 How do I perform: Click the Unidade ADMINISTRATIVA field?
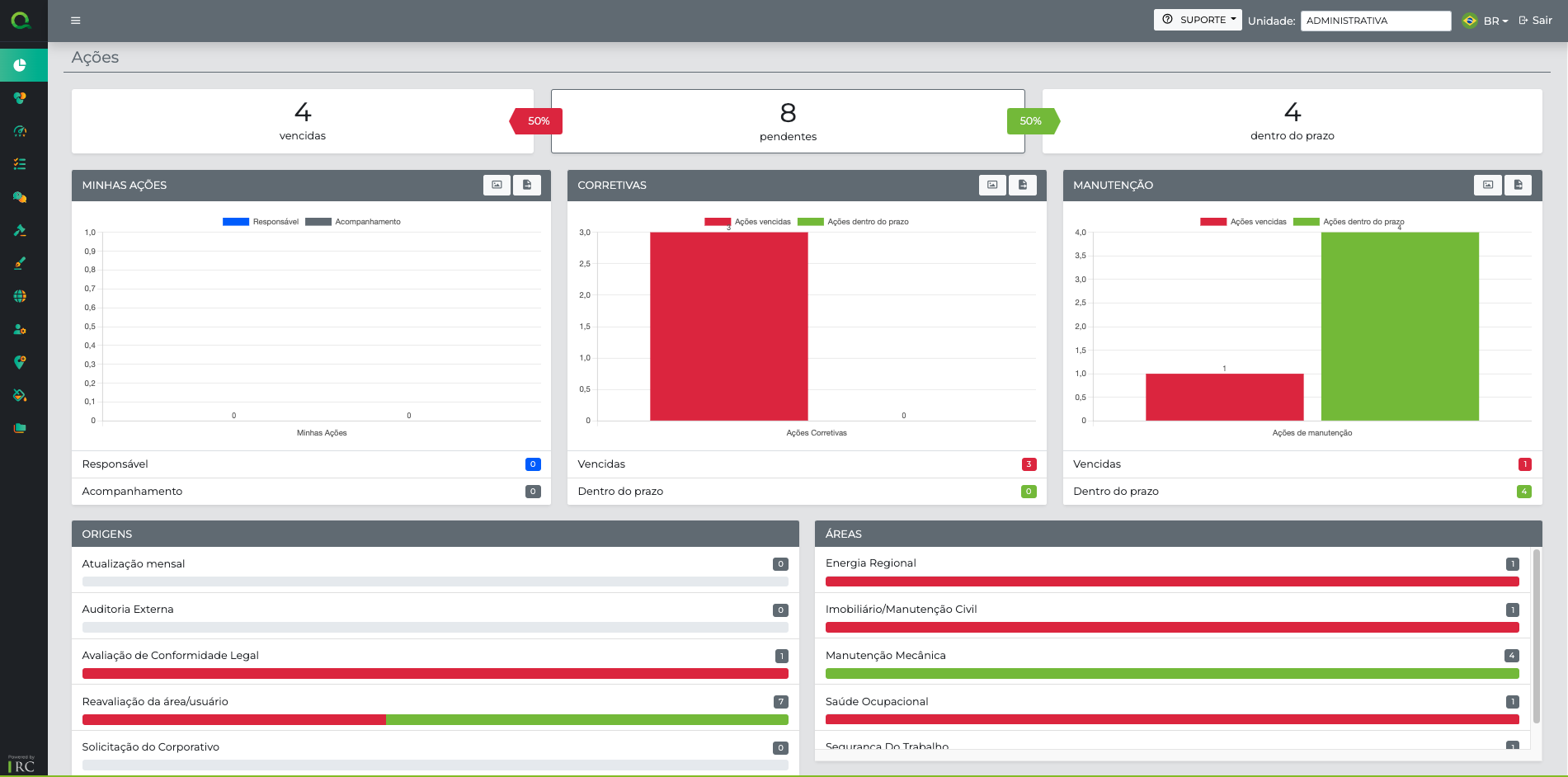pos(1375,21)
